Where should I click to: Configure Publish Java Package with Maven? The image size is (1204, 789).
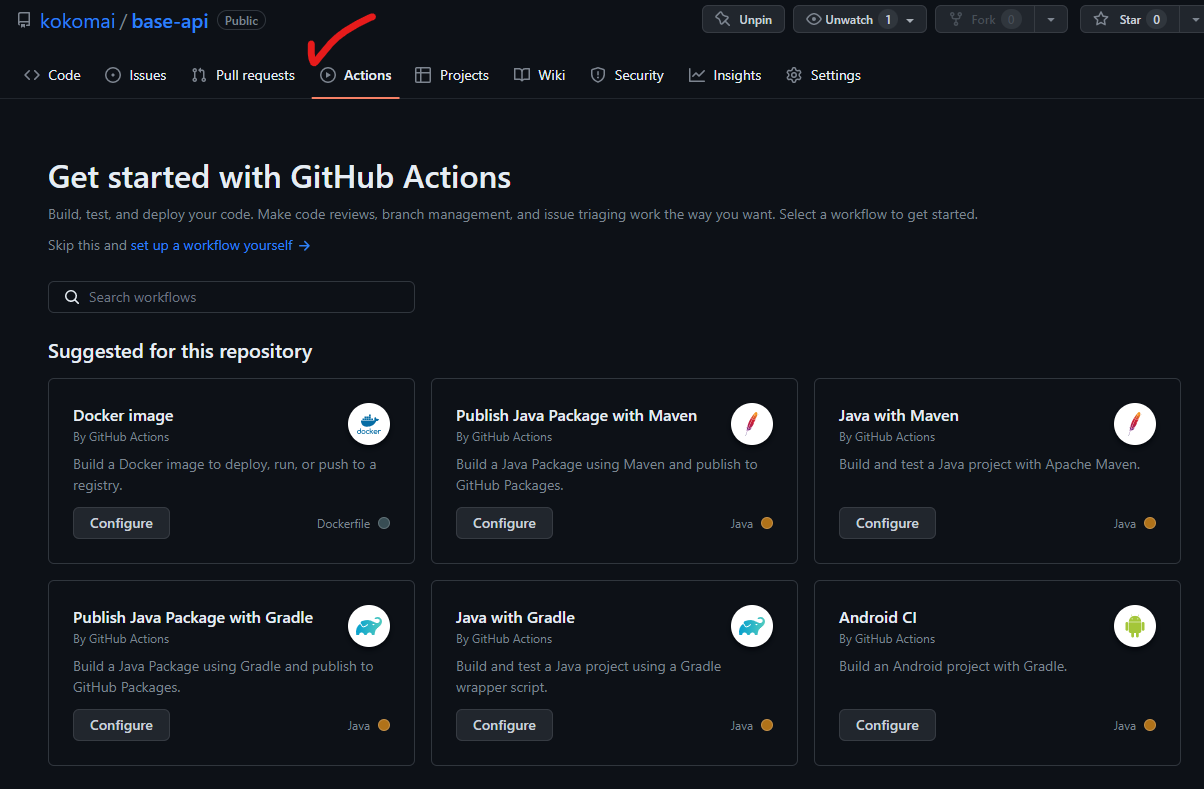tap(504, 523)
